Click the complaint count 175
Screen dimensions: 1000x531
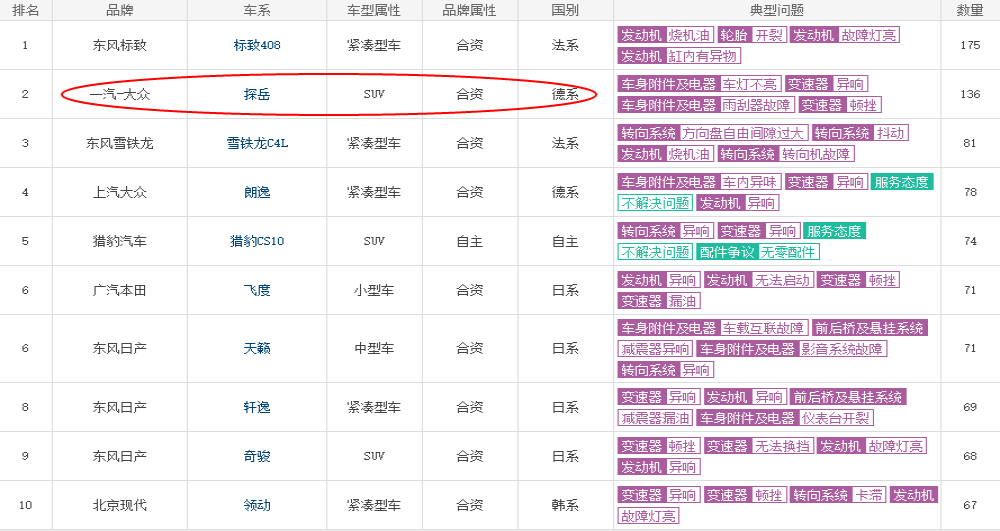point(970,45)
